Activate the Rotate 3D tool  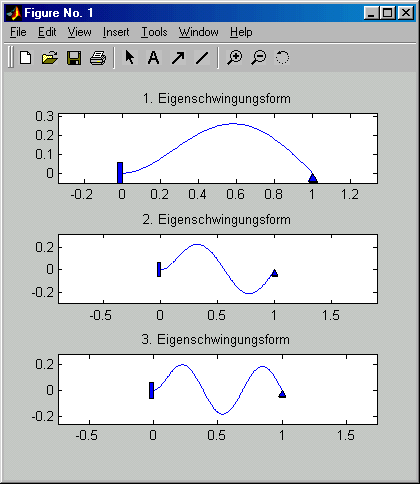(x=282, y=58)
